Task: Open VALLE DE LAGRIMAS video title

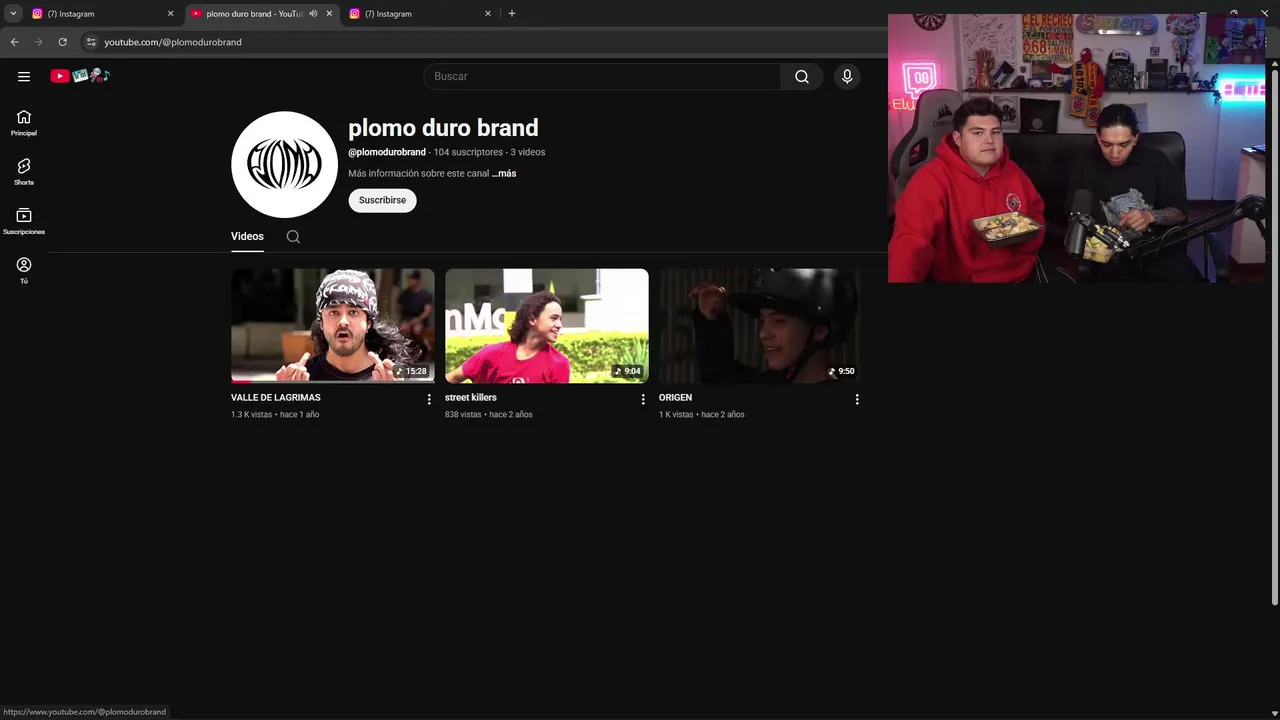Action: (x=276, y=398)
